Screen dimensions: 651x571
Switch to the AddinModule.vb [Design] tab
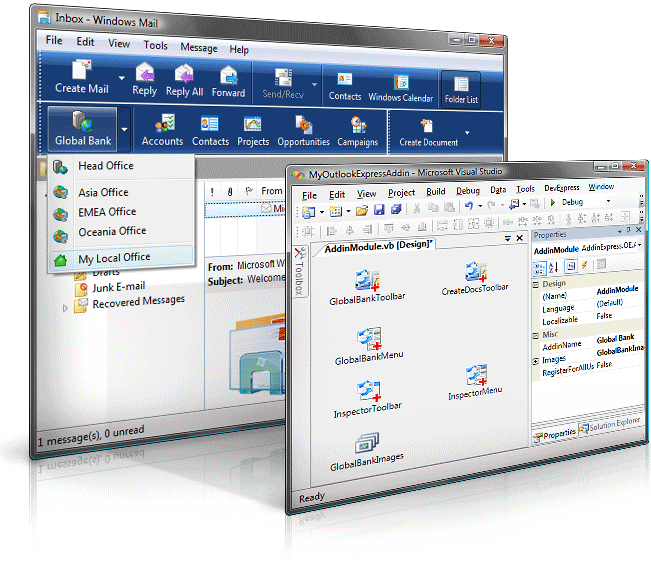378,246
